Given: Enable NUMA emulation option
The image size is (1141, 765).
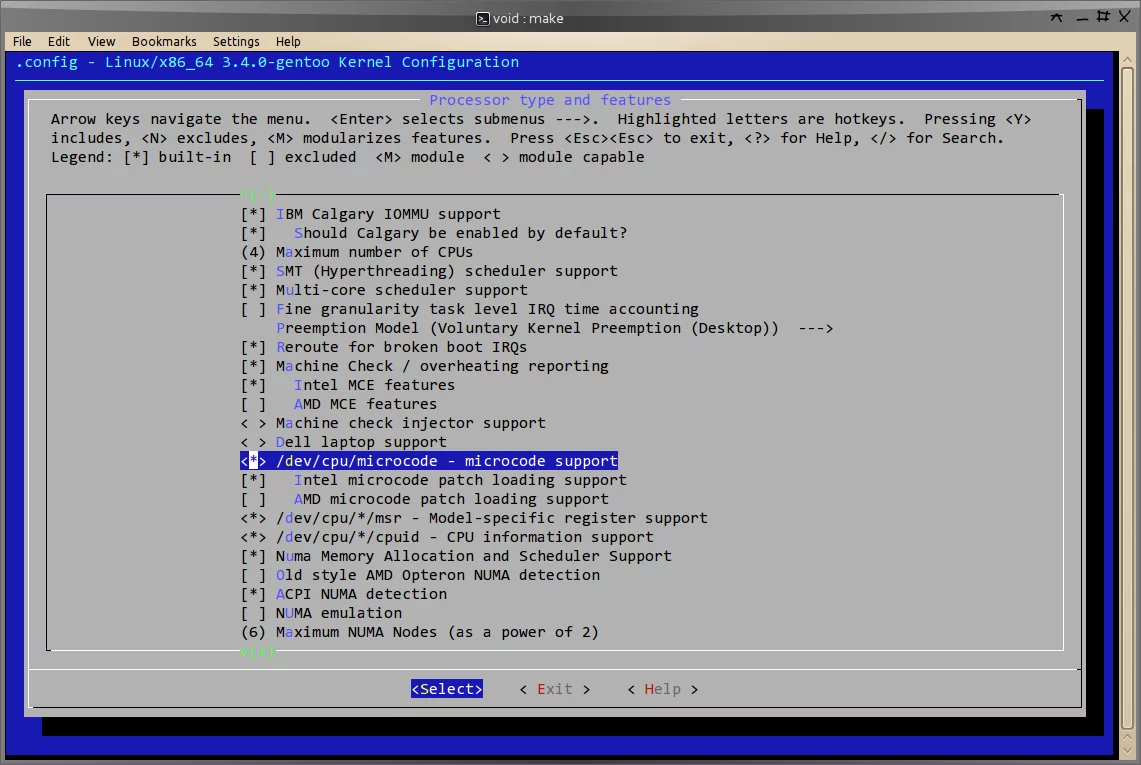Looking at the screenshot, I should pos(253,613).
